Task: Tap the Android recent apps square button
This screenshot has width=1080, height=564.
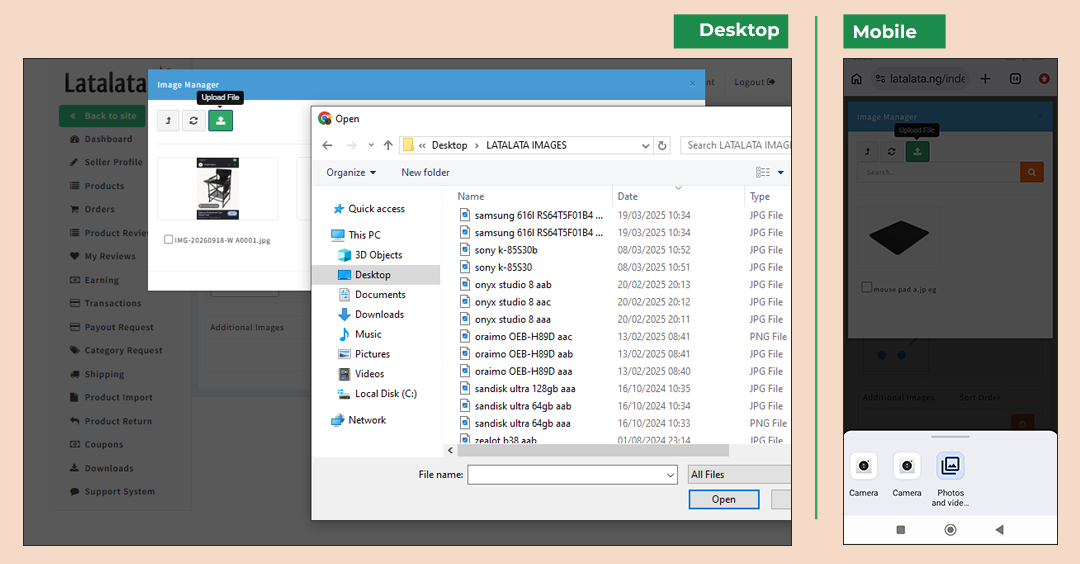Action: click(900, 530)
